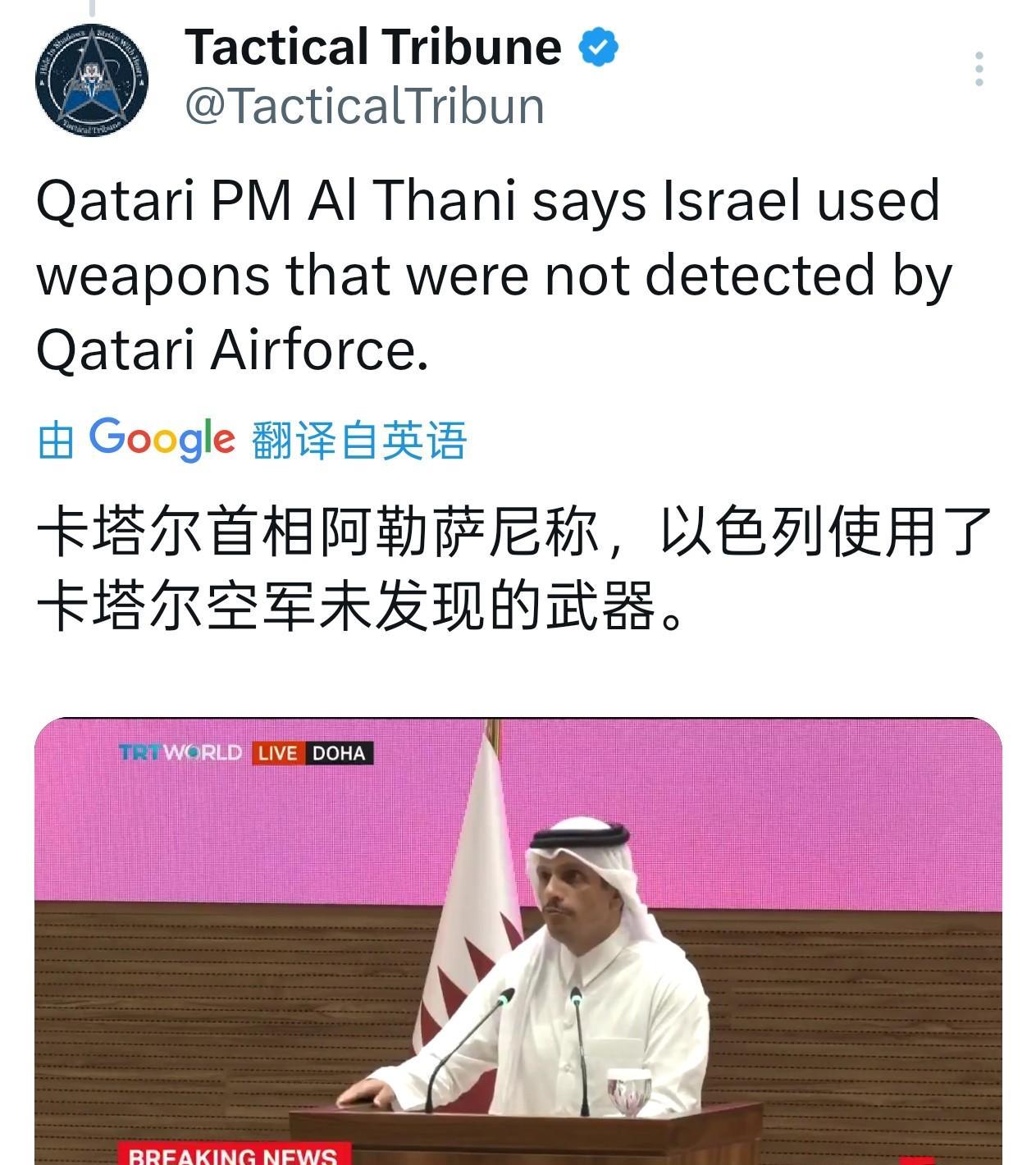Open the three-dot more options menu

979,69
